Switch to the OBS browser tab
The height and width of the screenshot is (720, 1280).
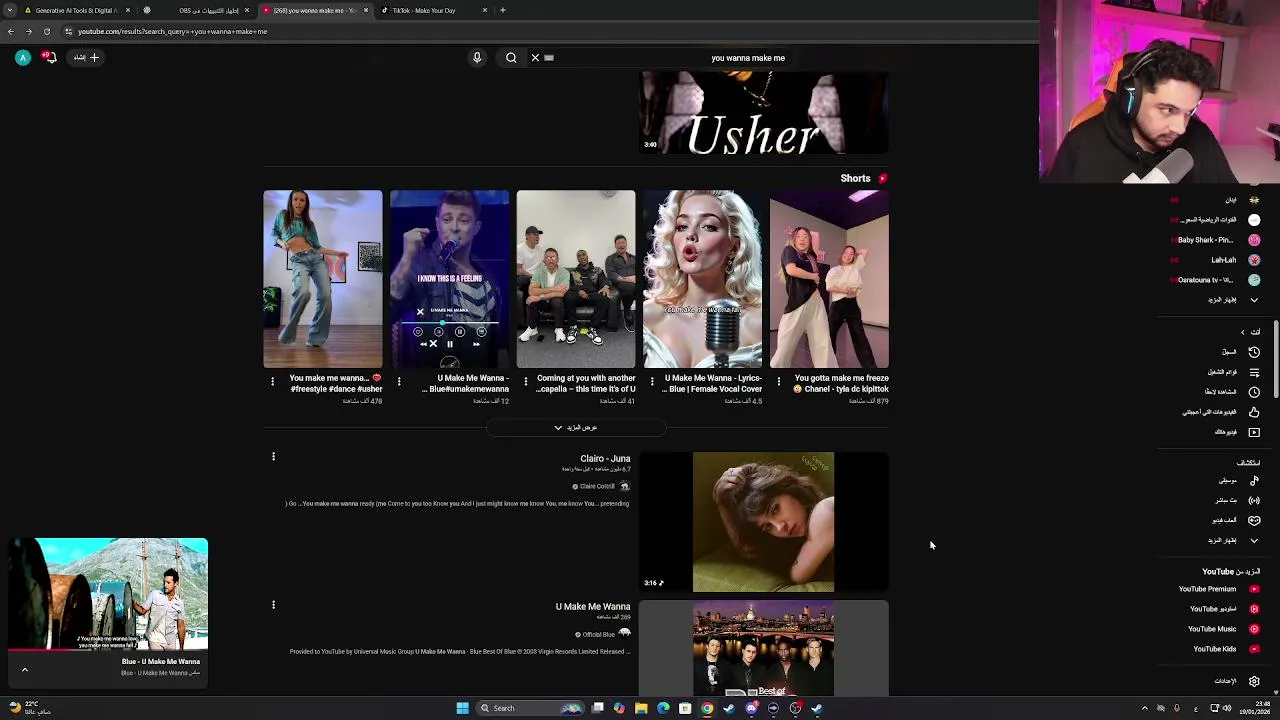pyautogui.click(x=200, y=10)
